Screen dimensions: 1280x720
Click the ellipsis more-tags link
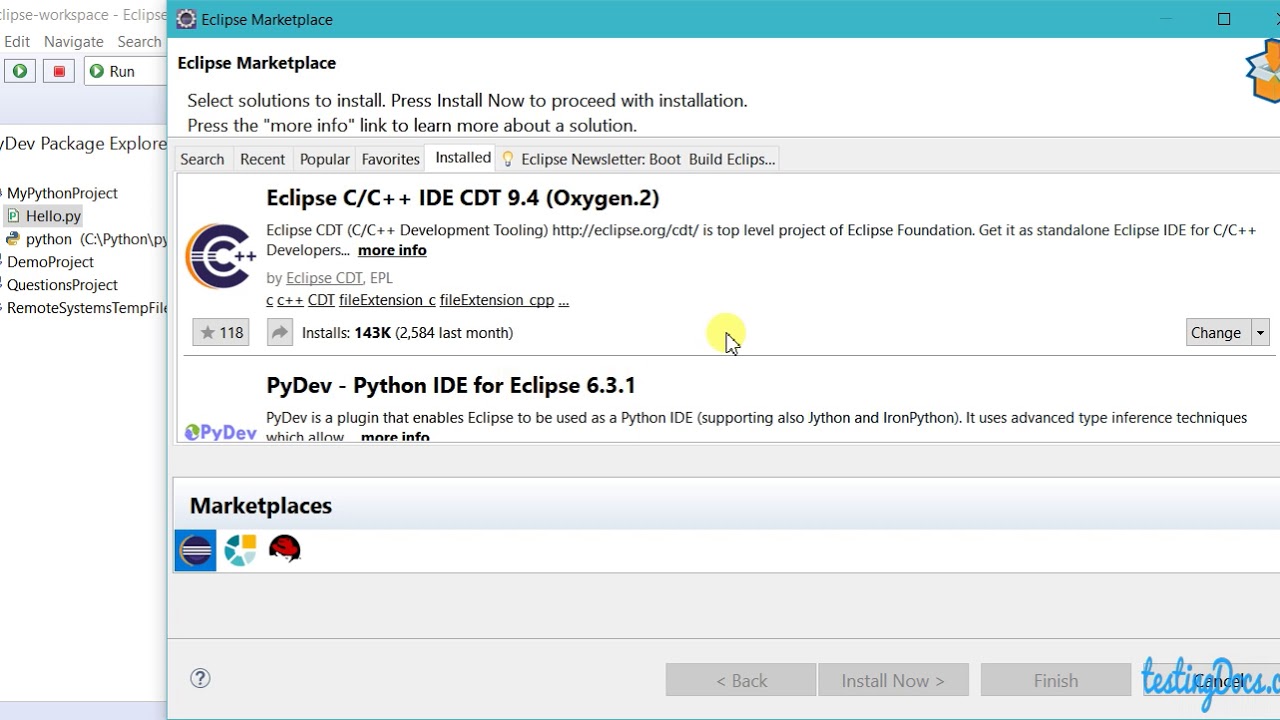[564, 300]
